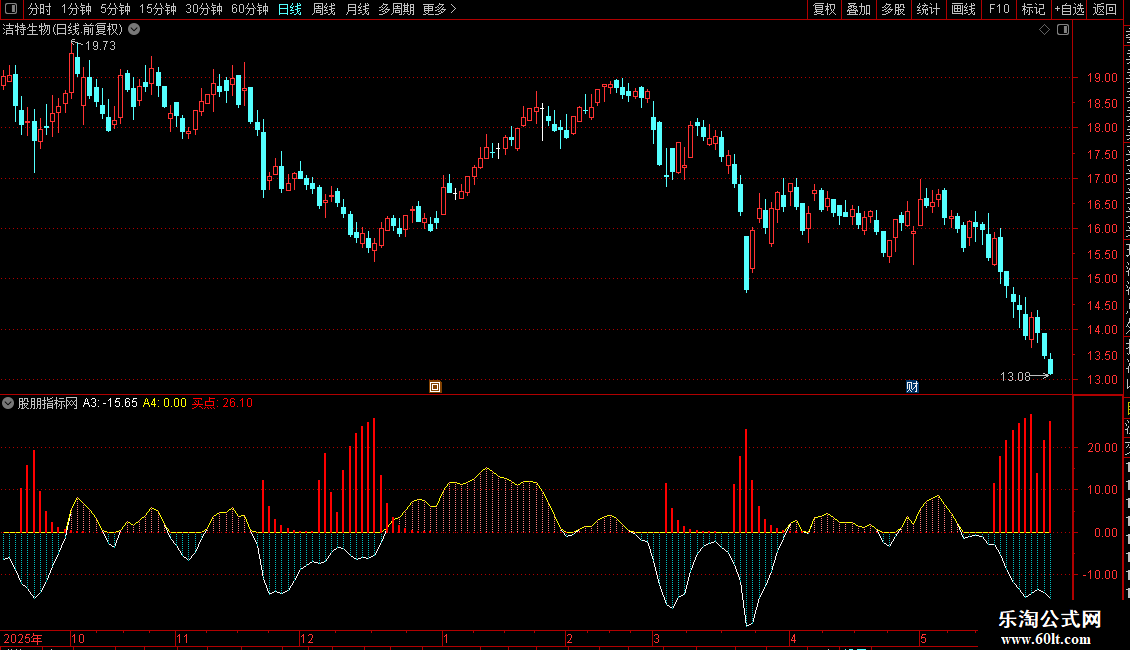Toggle the sidebar panel icon at top-left
Viewport: 1130px width, 650px height.
tap(11, 9)
